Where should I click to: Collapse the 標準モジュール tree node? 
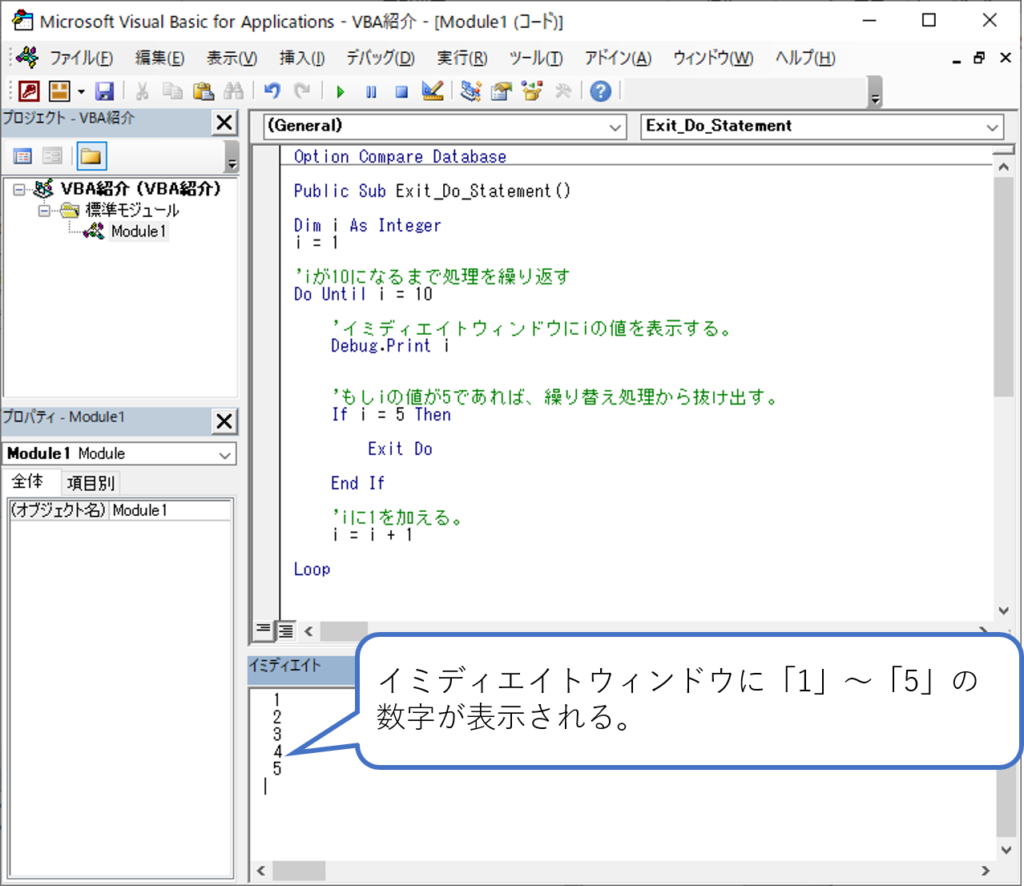pos(44,211)
